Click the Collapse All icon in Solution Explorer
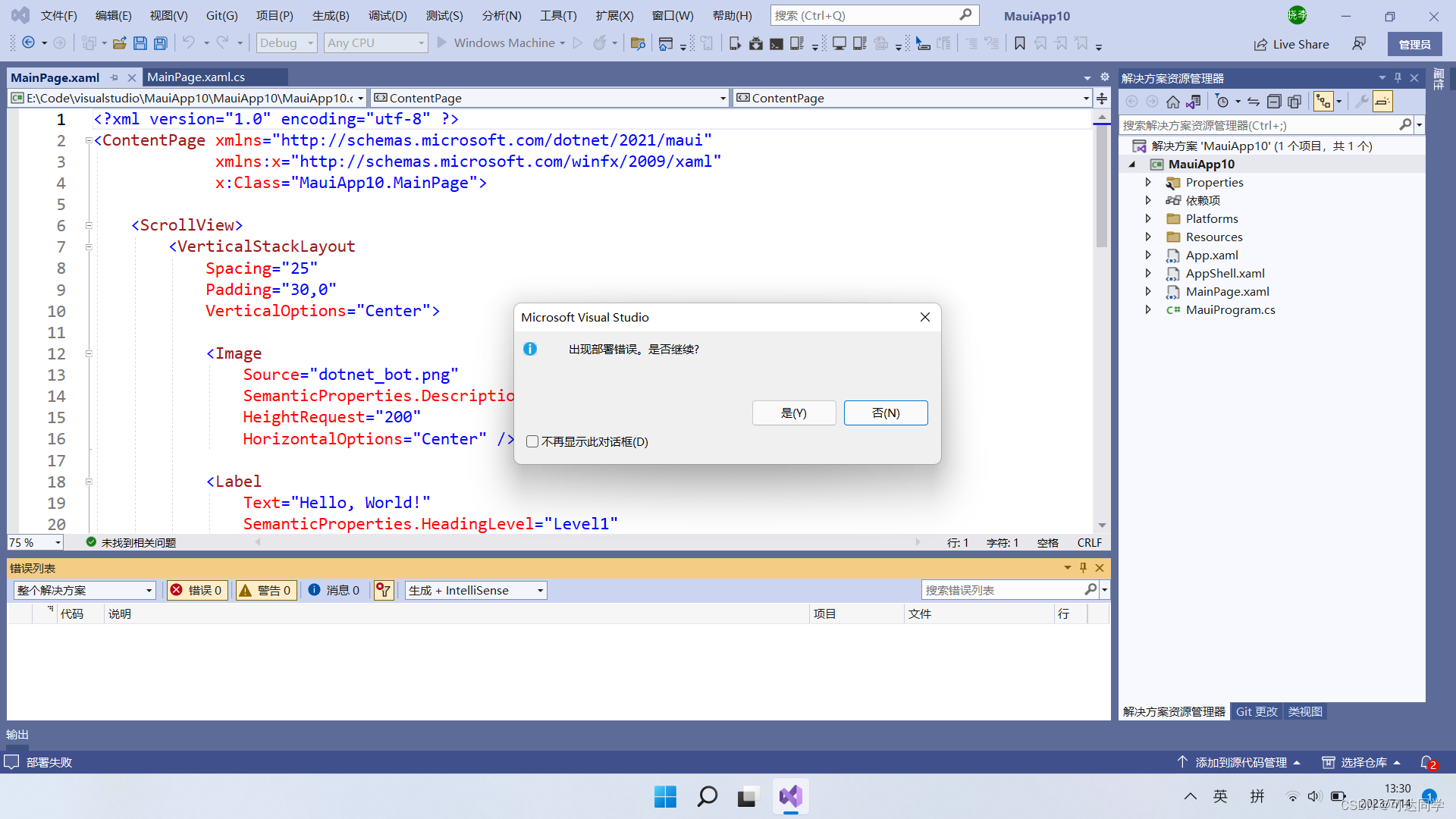 click(x=1274, y=102)
